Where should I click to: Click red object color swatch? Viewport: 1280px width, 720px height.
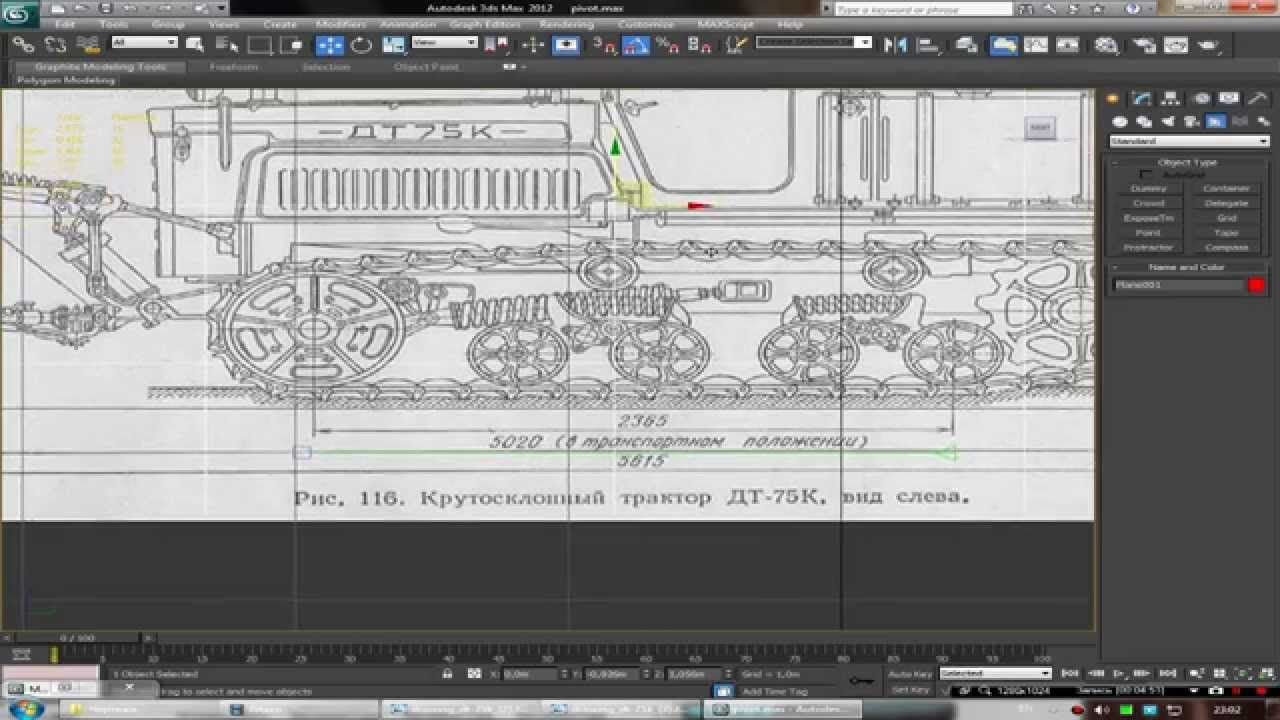[1257, 285]
